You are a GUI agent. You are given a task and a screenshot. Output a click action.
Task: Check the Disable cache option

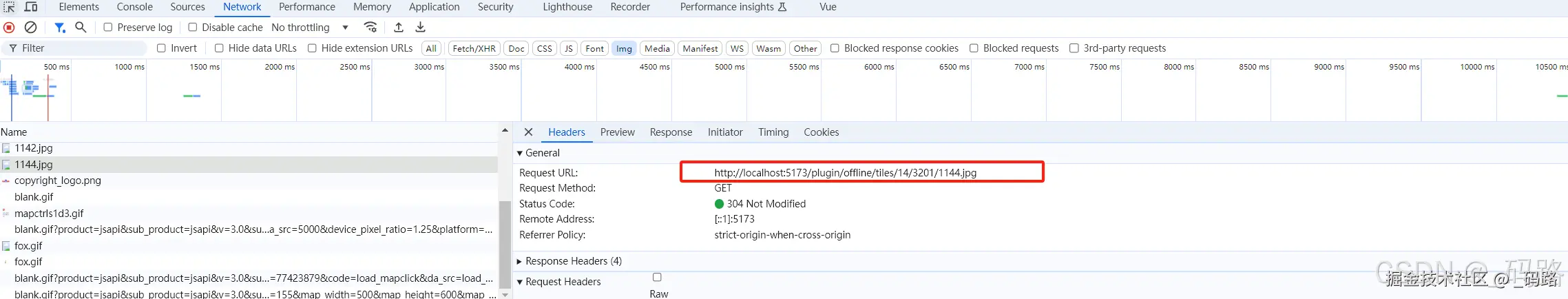click(x=193, y=28)
